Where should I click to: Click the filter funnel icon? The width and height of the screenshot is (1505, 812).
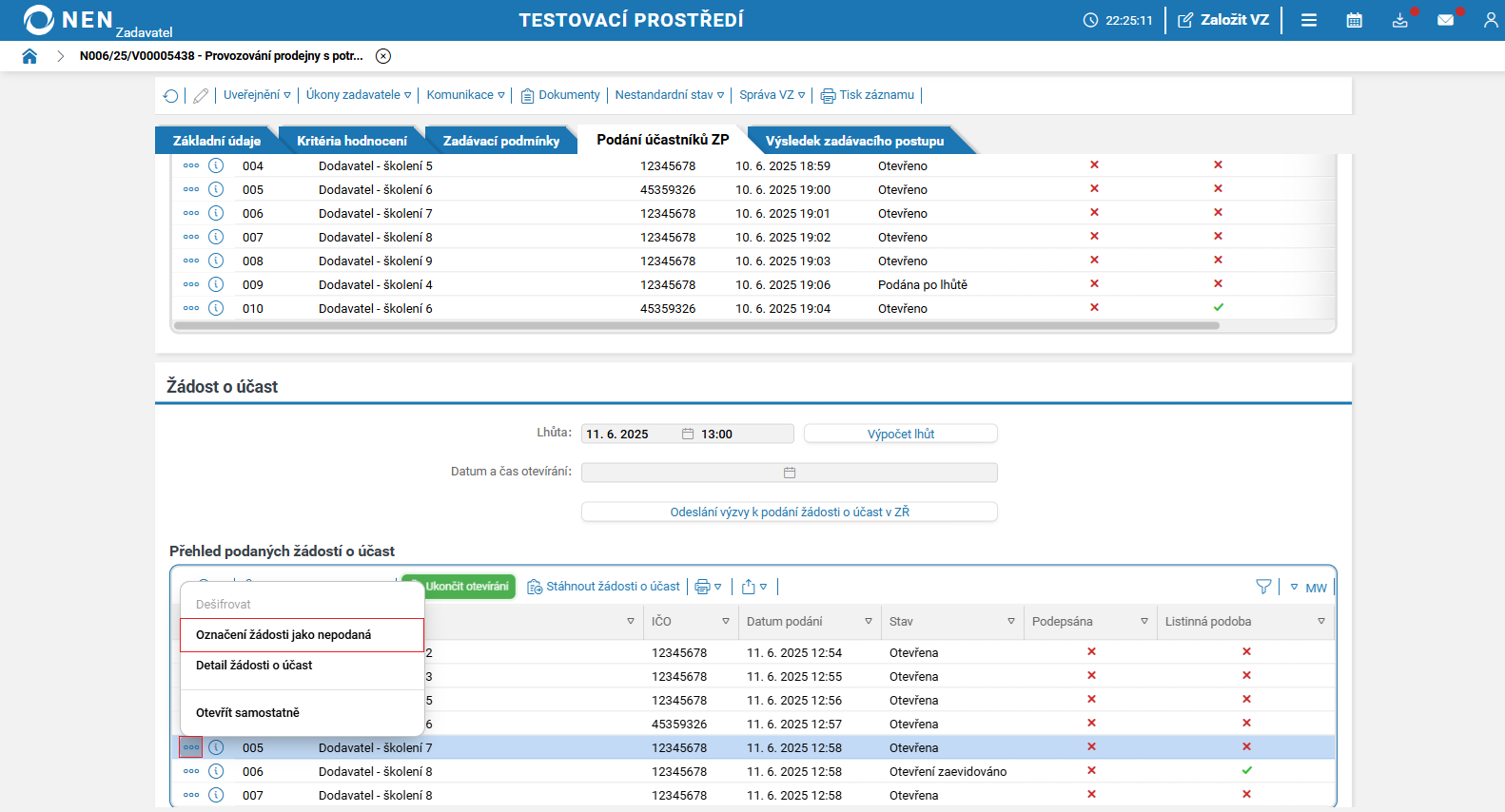tap(1263, 587)
